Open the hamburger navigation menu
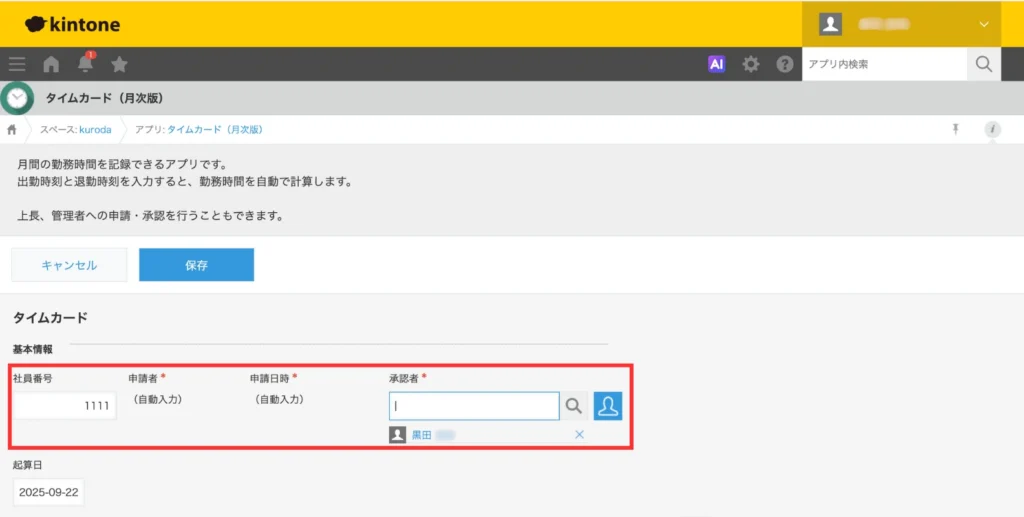 tap(17, 64)
